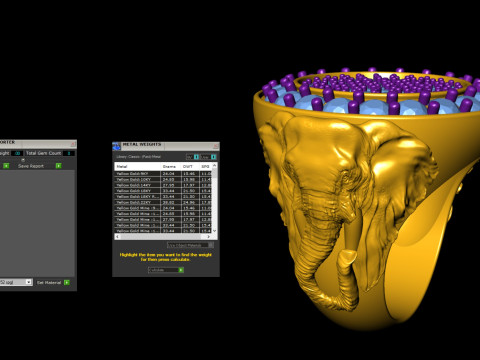Click the Metal Weights title bar

[x=166, y=146]
